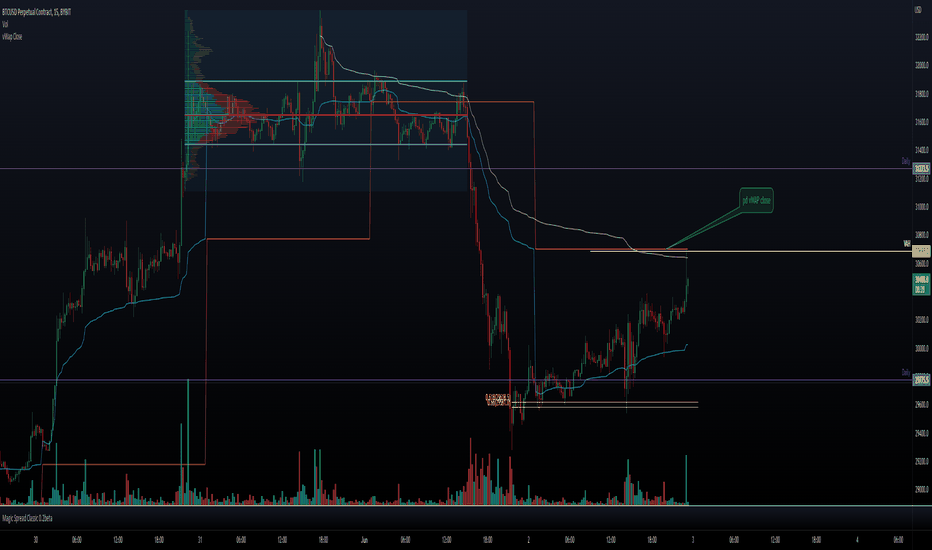Click the 'Jun' date label on time axis

pyautogui.click(x=364, y=540)
